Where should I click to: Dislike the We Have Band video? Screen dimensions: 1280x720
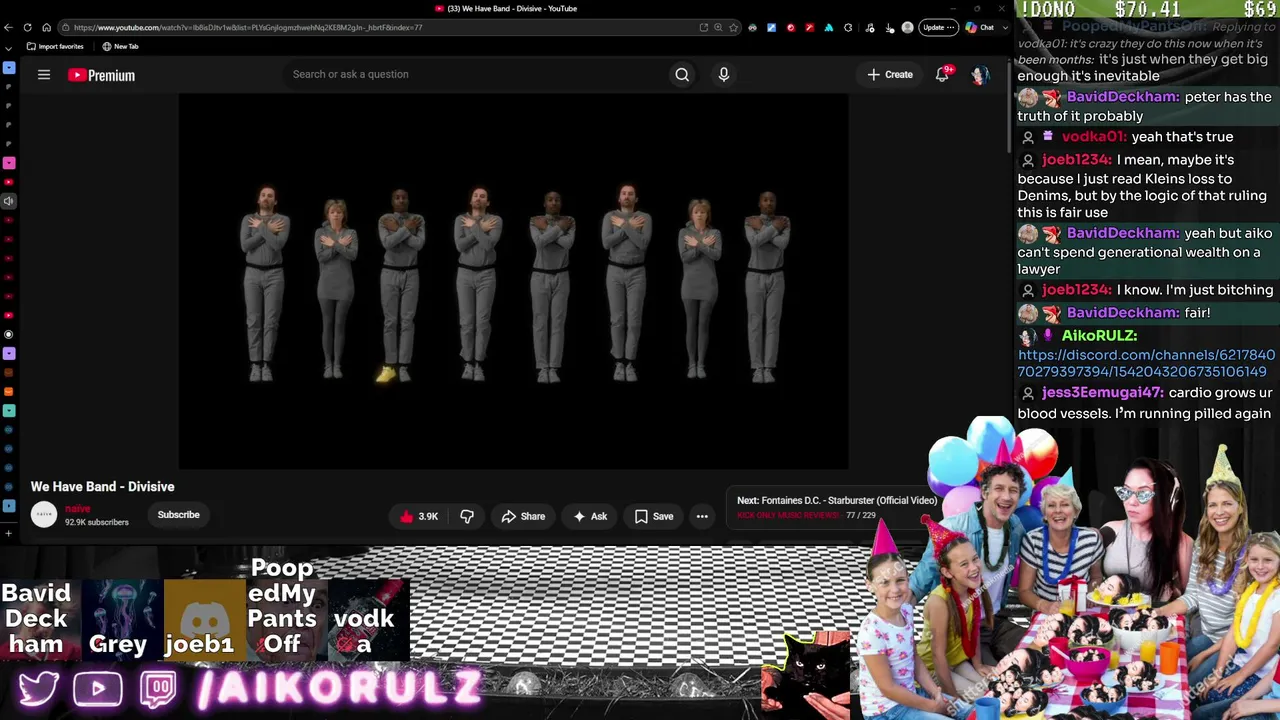467,516
